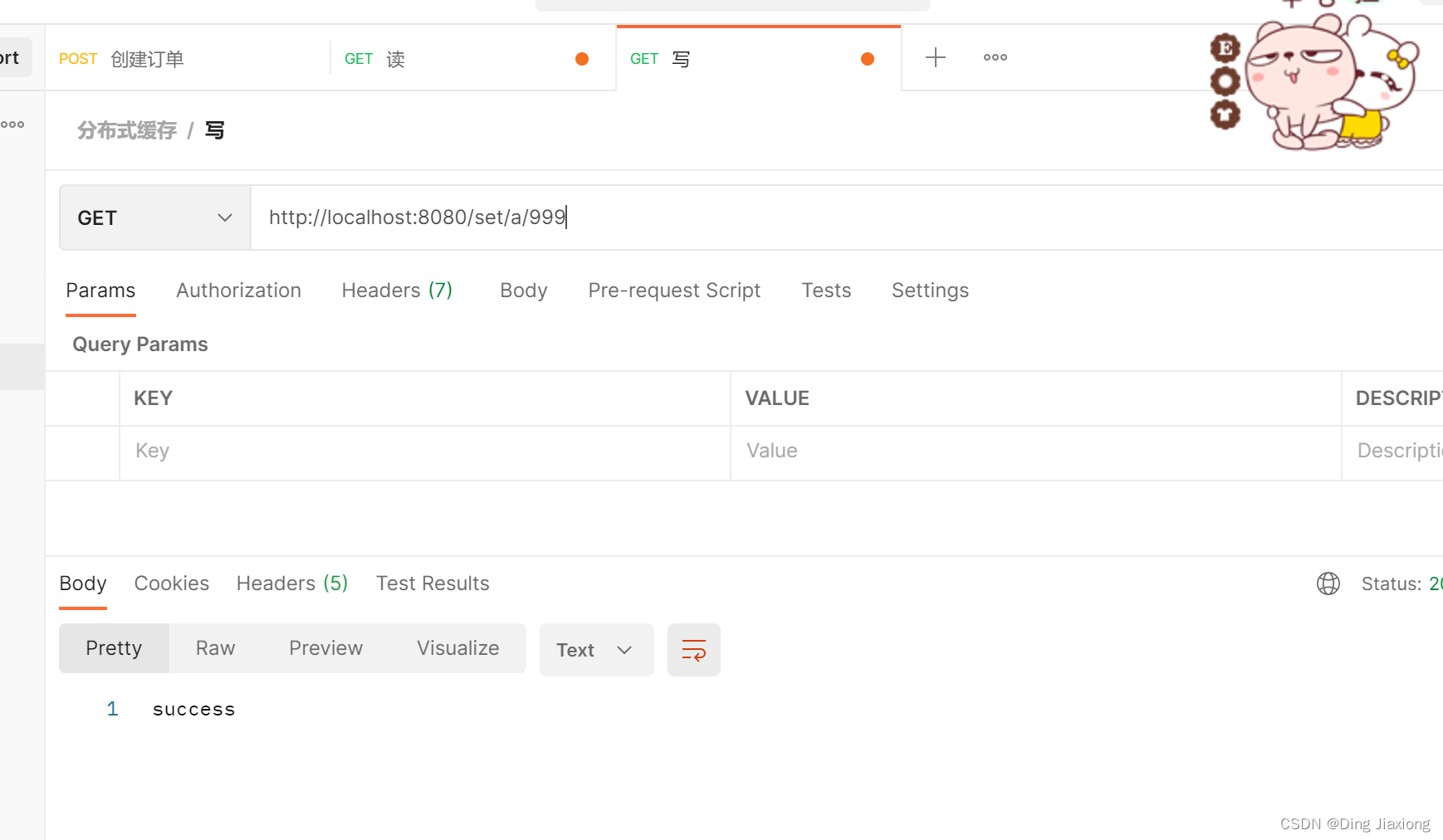Select the response Body tab
The width and height of the screenshot is (1443, 840).
[x=83, y=584]
